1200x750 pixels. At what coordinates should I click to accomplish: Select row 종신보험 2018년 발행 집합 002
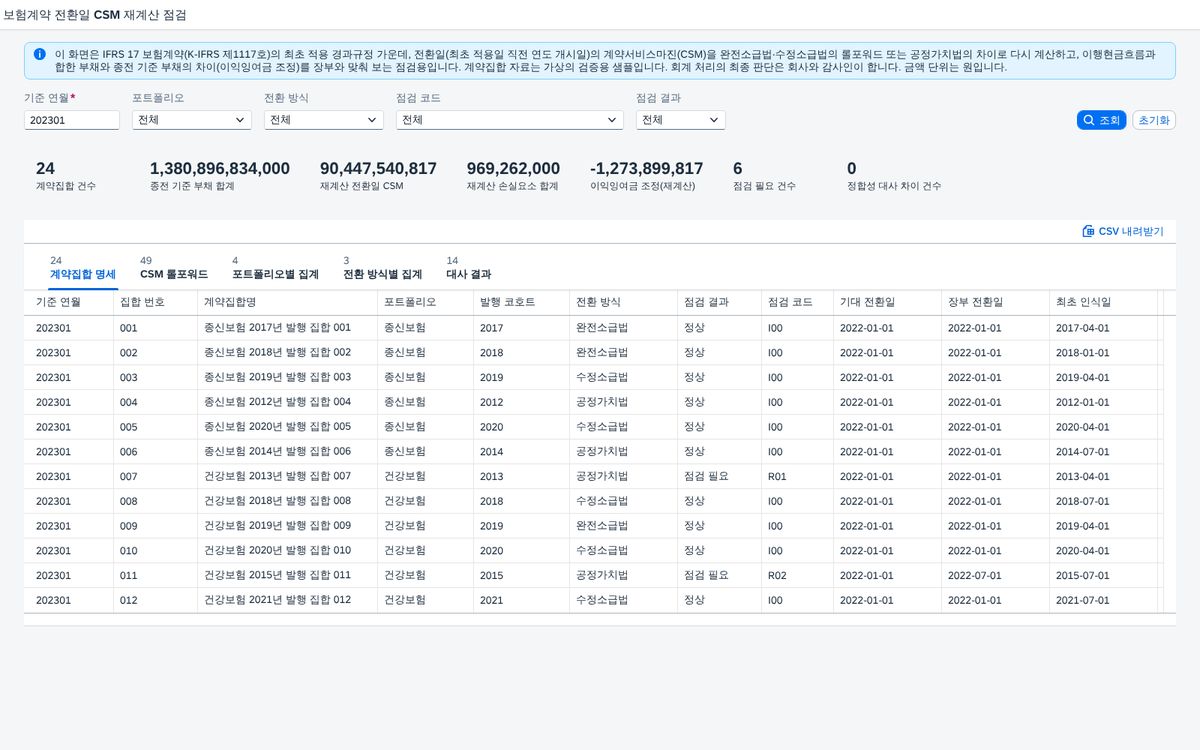coord(596,352)
